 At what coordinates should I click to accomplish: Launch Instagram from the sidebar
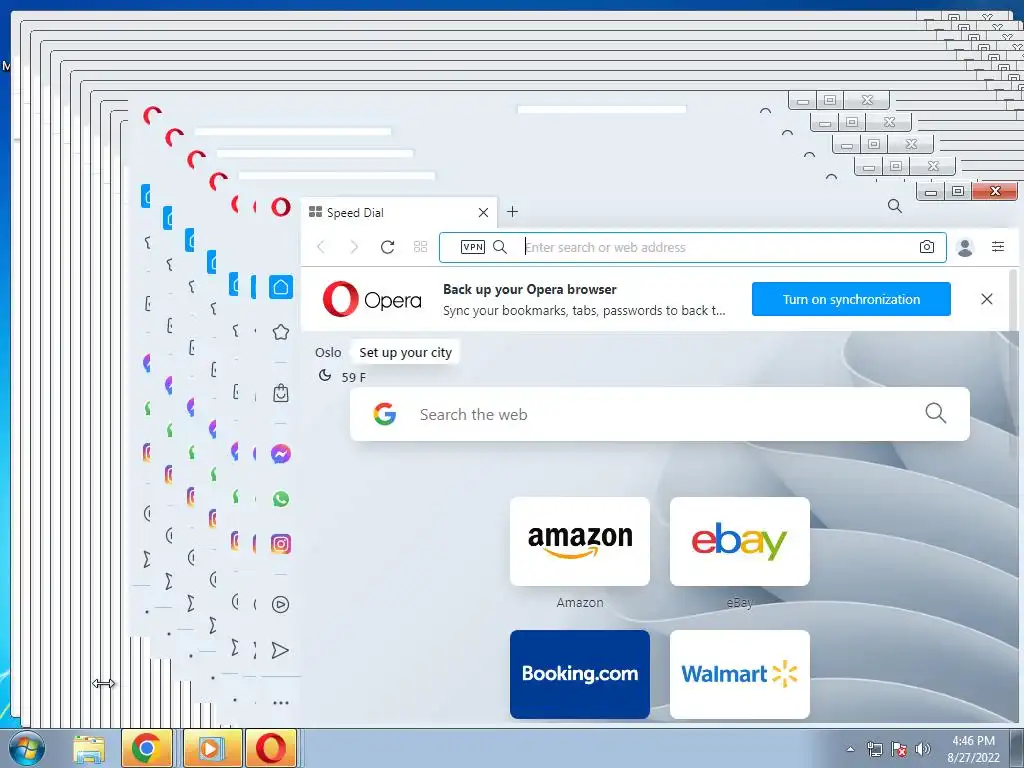point(281,544)
